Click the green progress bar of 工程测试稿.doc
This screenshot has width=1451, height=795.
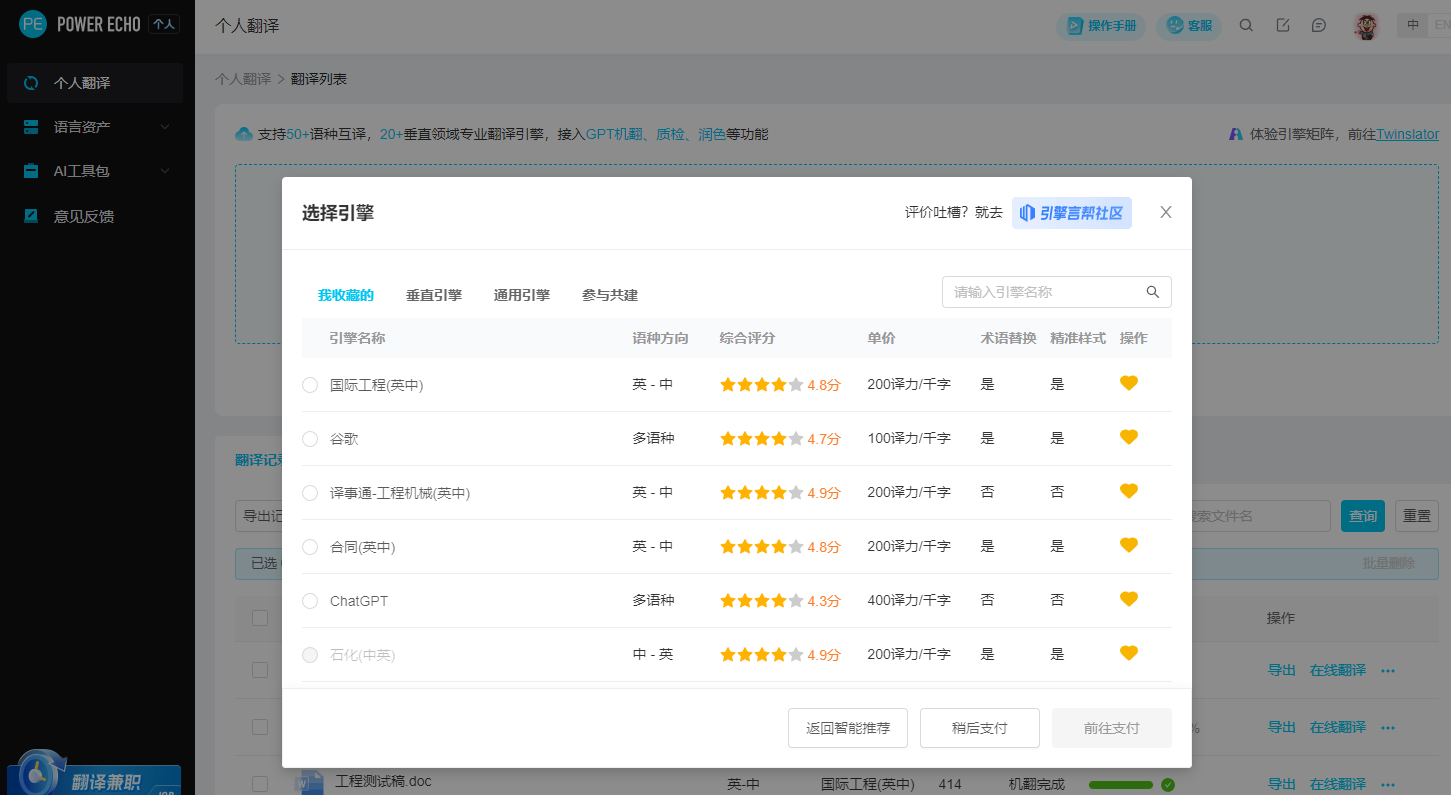coord(1118,784)
